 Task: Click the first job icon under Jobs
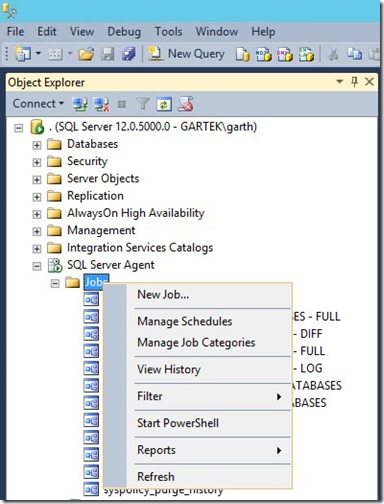point(91,299)
